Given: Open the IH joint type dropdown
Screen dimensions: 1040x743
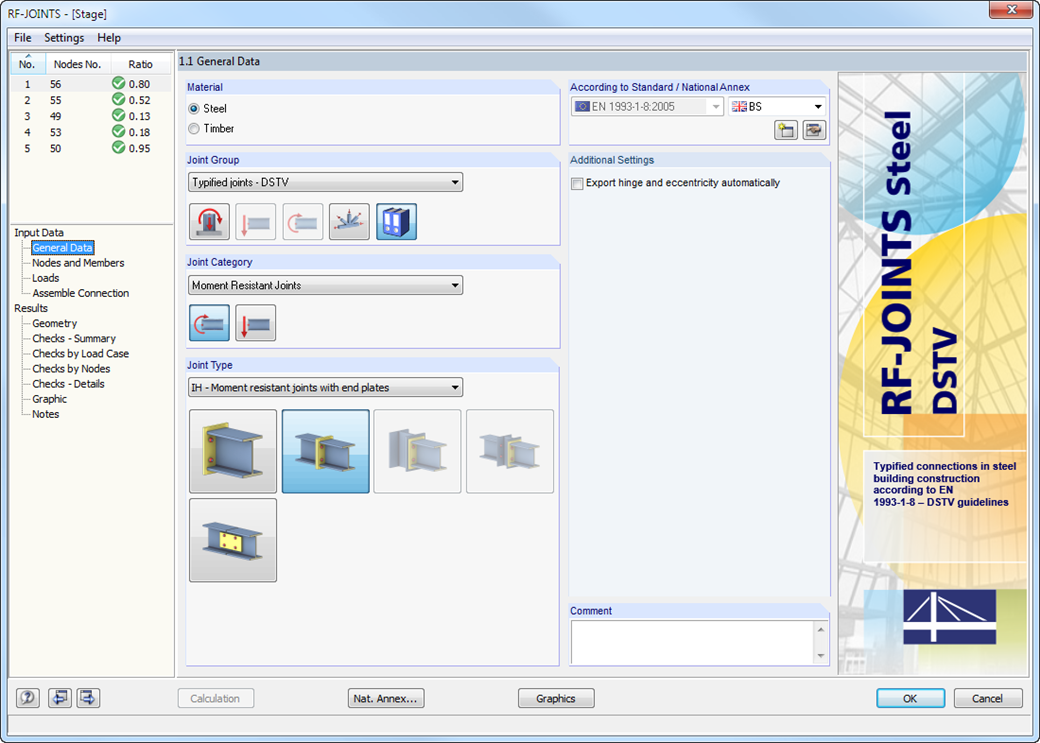Looking at the screenshot, I should (456, 387).
